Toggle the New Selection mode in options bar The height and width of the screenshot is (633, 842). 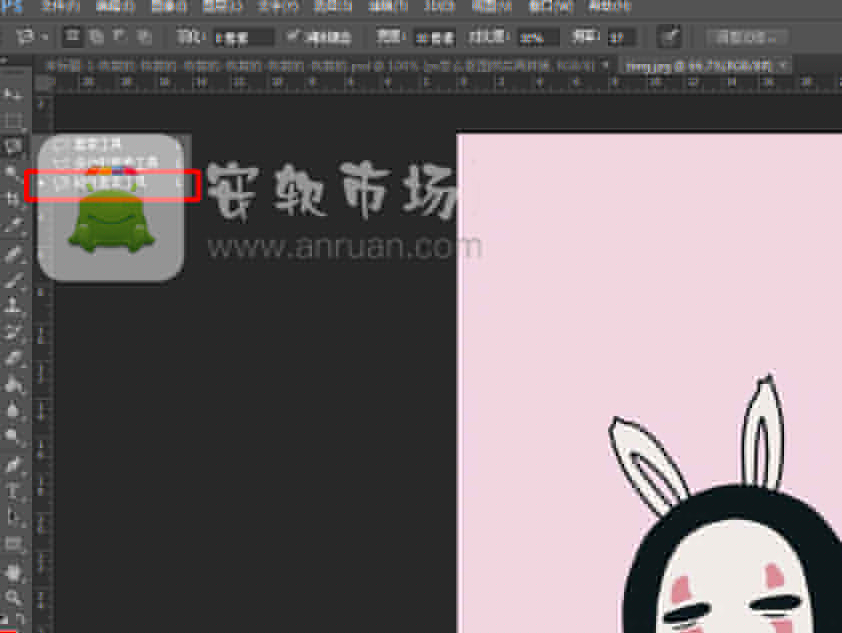[73, 37]
